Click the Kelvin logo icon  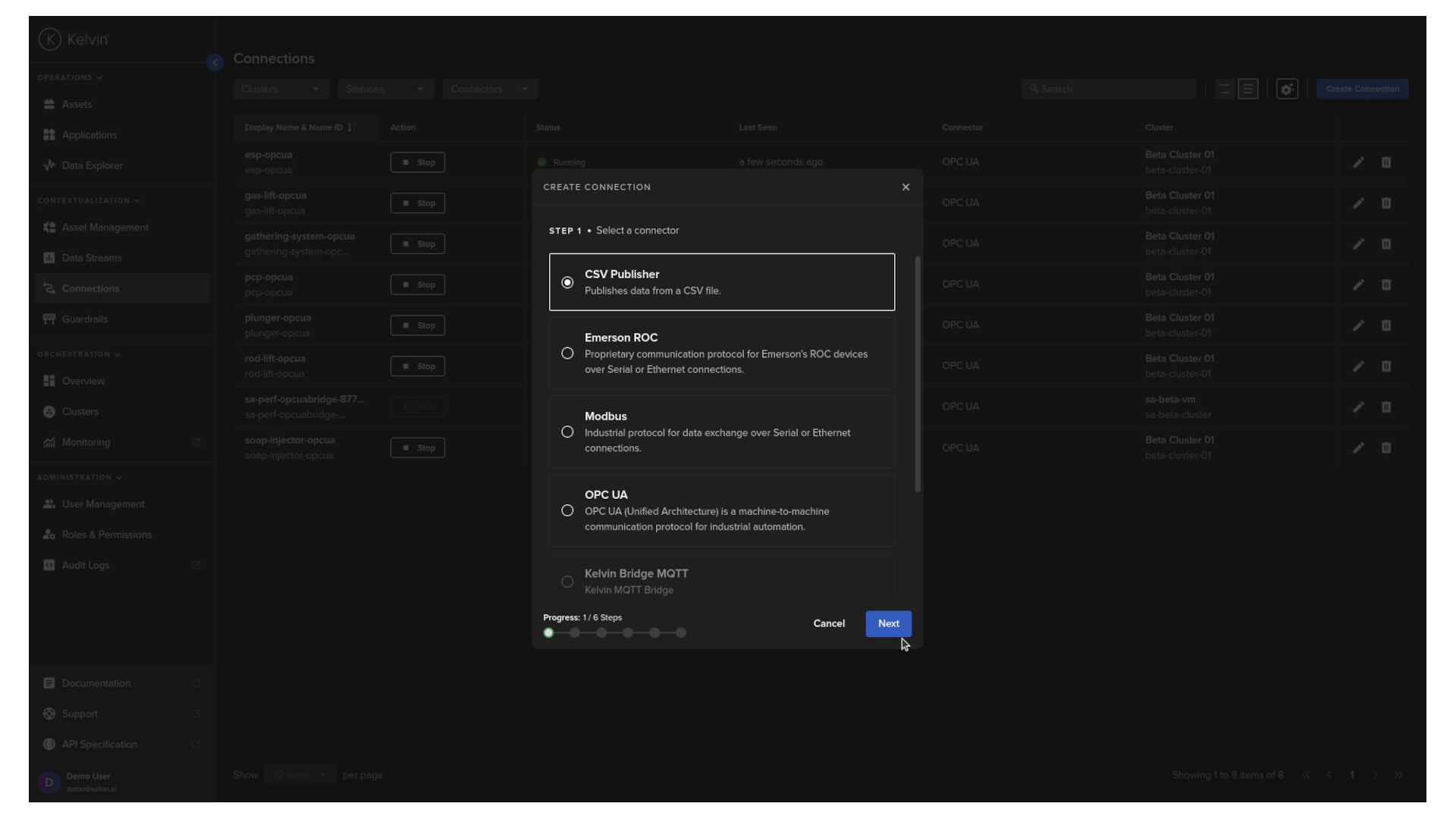(x=50, y=39)
